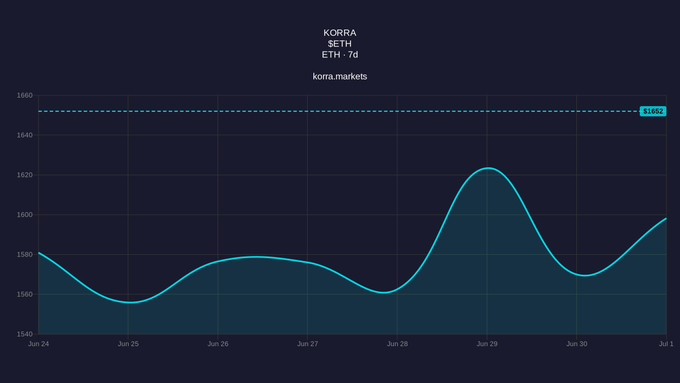Click the Jun 26 date label
Image resolution: width=680 pixels, height=383 pixels.
[x=218, y=344]
